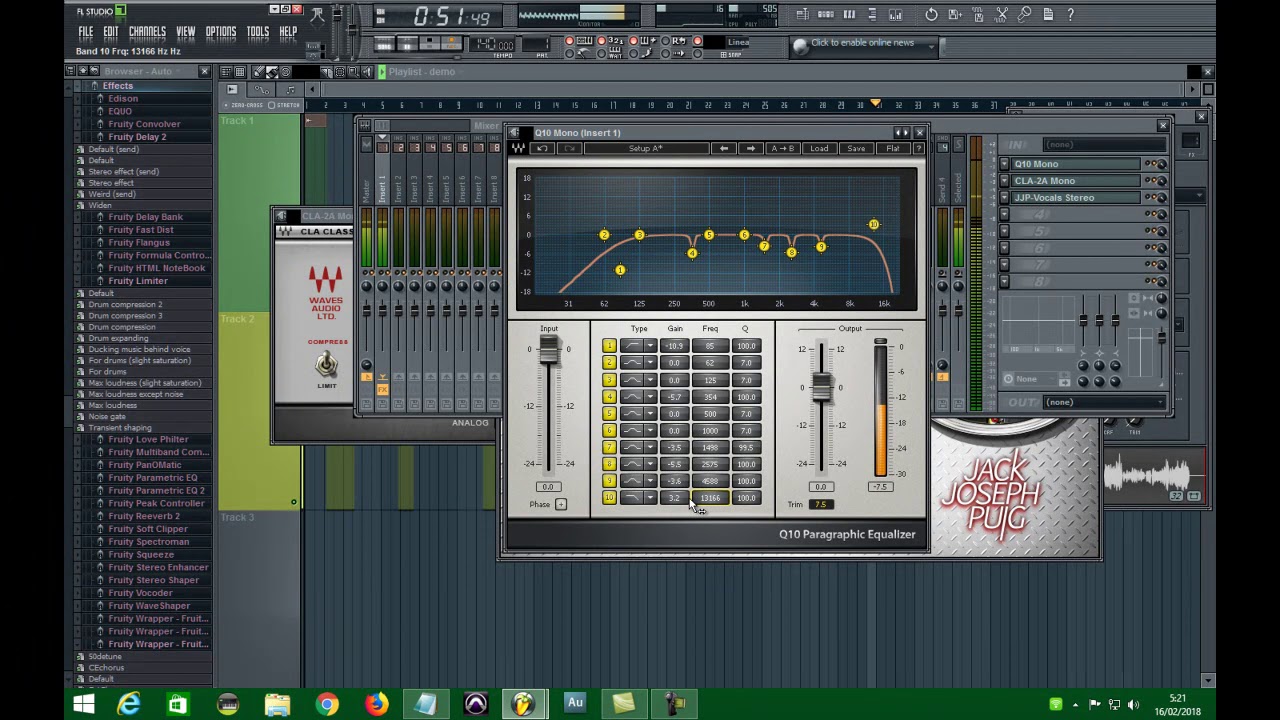
Task: Toggle the Phase invert button in Q10
Action: tap(561, 504)
